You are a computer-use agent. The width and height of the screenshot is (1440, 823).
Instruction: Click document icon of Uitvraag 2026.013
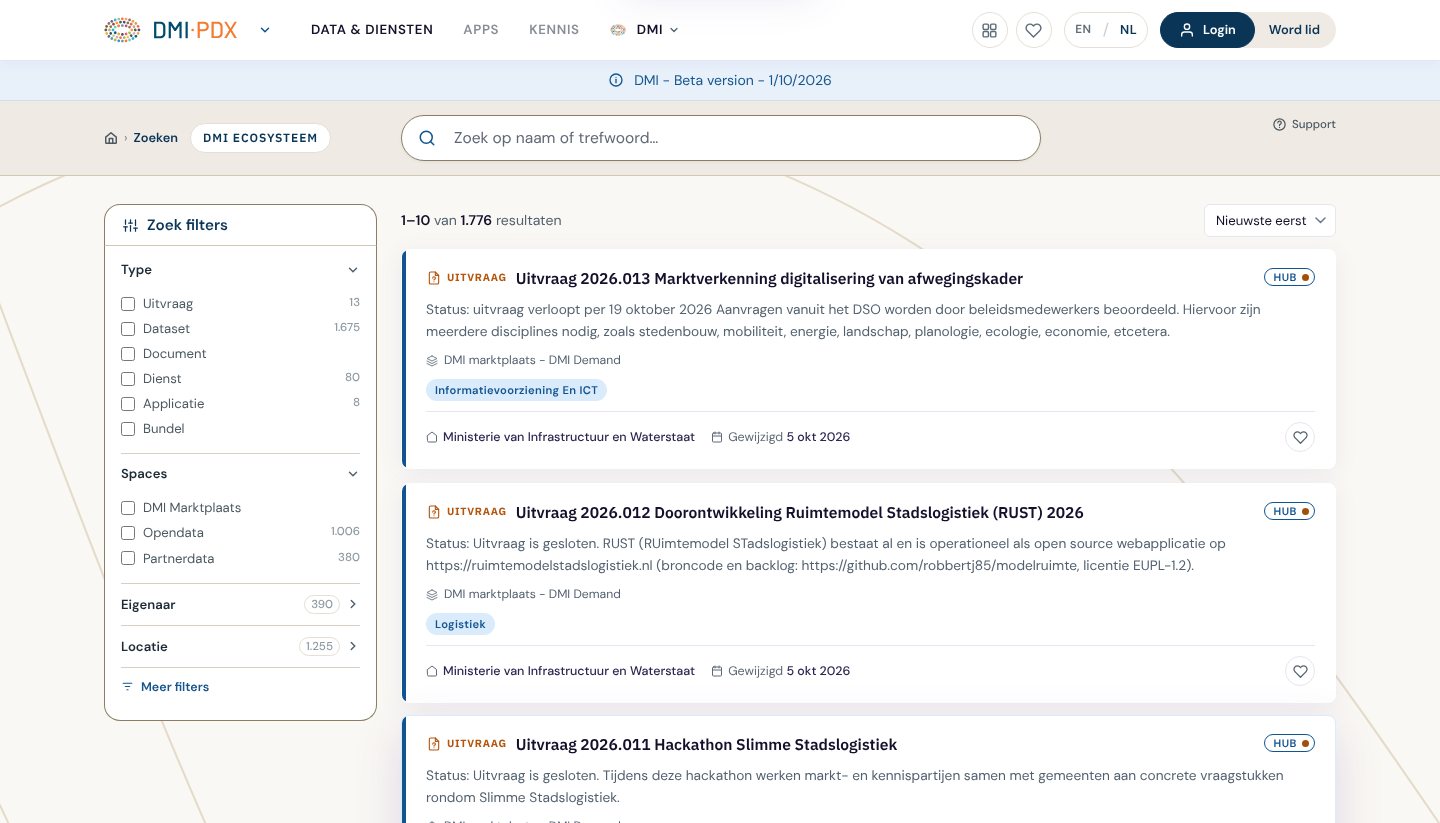434,278
